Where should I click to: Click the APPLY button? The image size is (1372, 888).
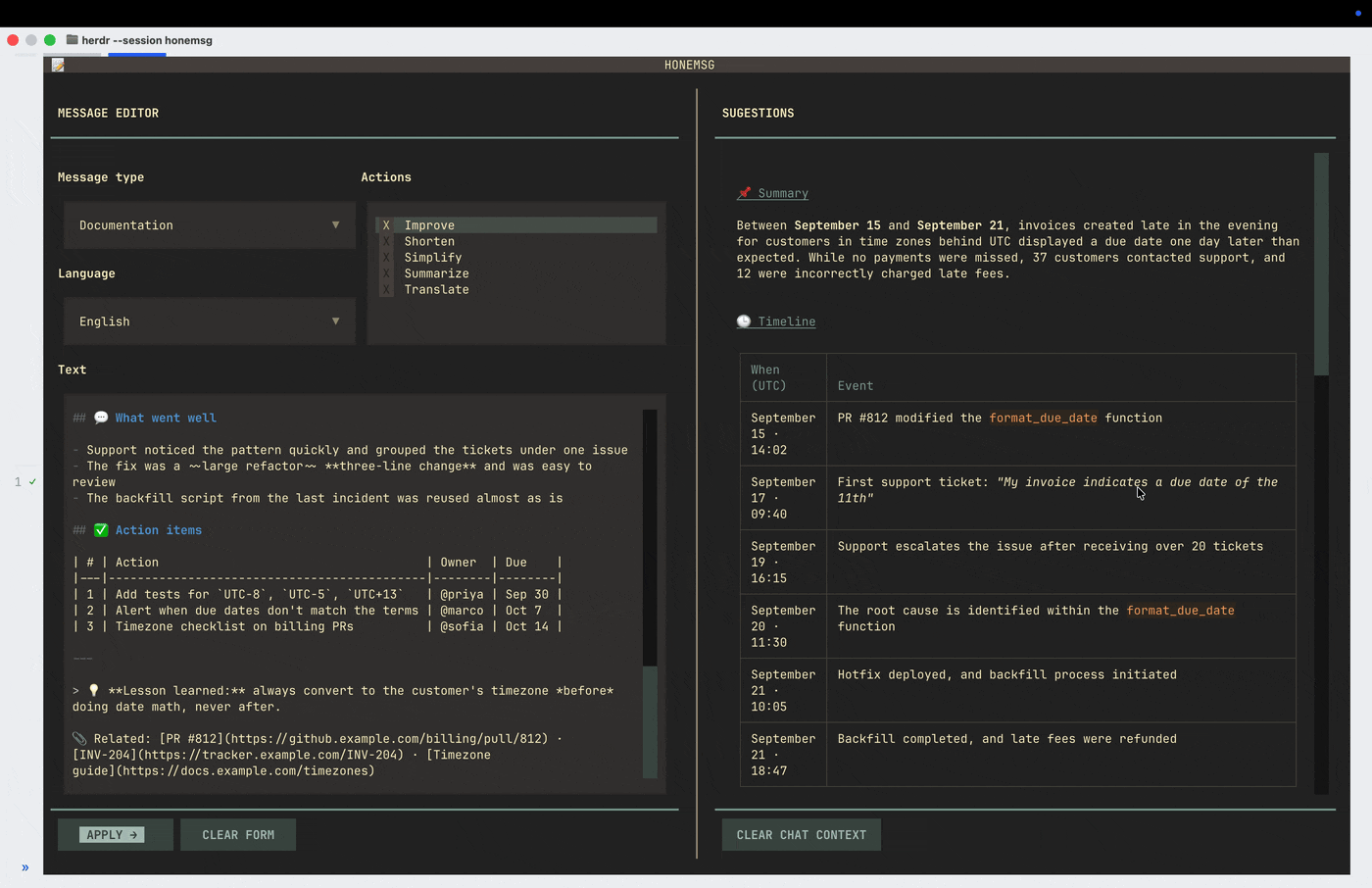(x=116, y=835)
